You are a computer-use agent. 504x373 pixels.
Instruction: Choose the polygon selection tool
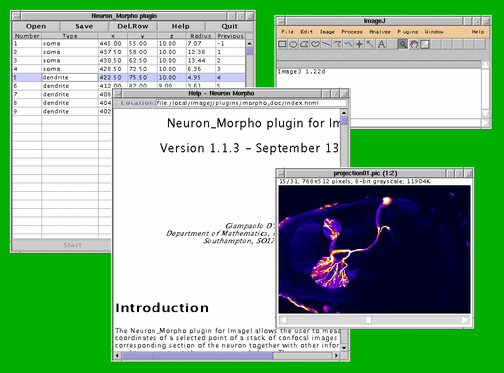point(304,44)
